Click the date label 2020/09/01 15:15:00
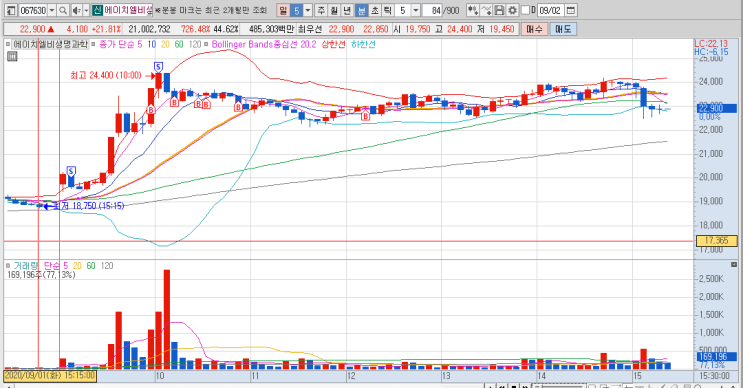 [x=50, y=376]
